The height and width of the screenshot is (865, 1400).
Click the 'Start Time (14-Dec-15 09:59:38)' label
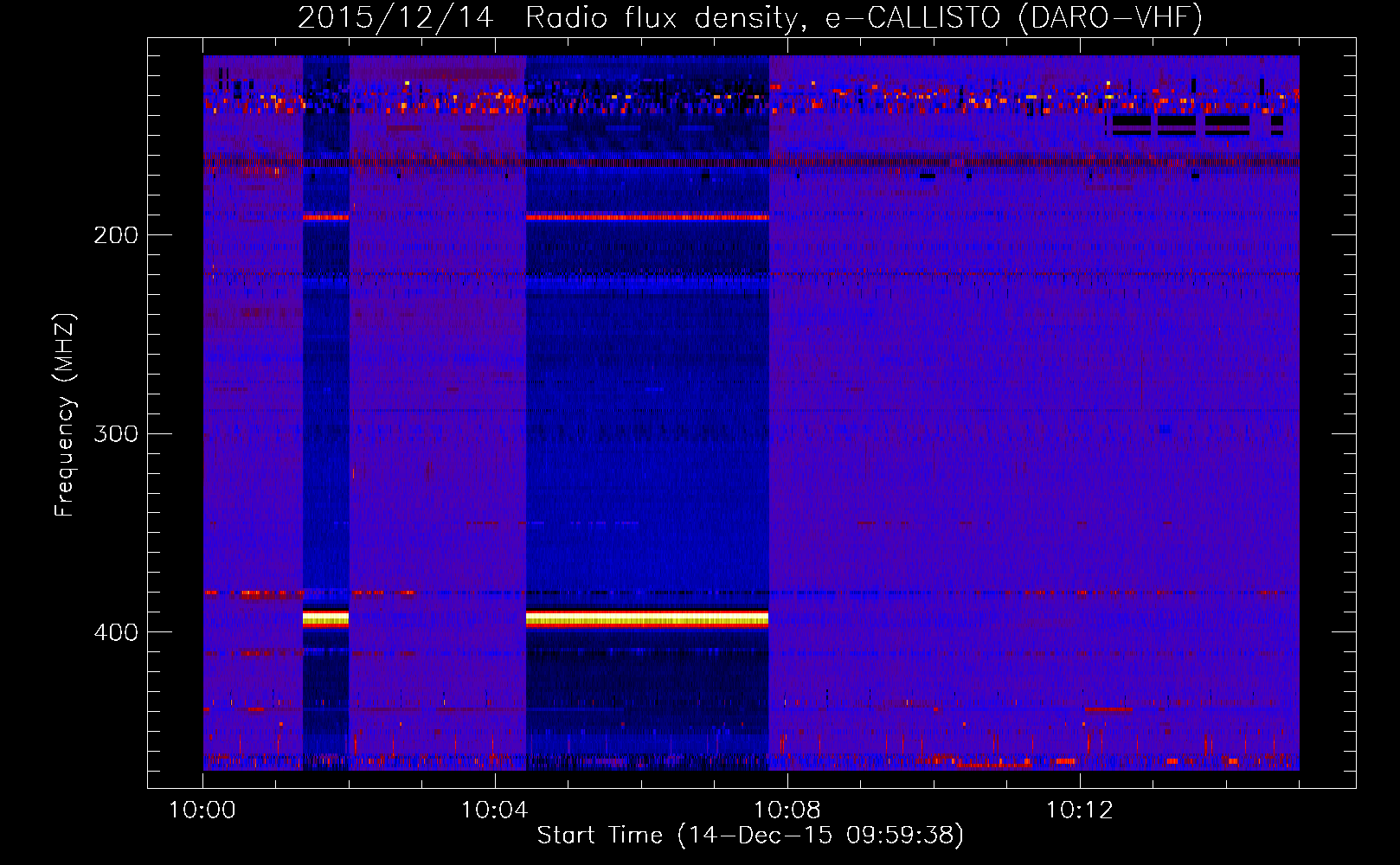click(750, 836)
